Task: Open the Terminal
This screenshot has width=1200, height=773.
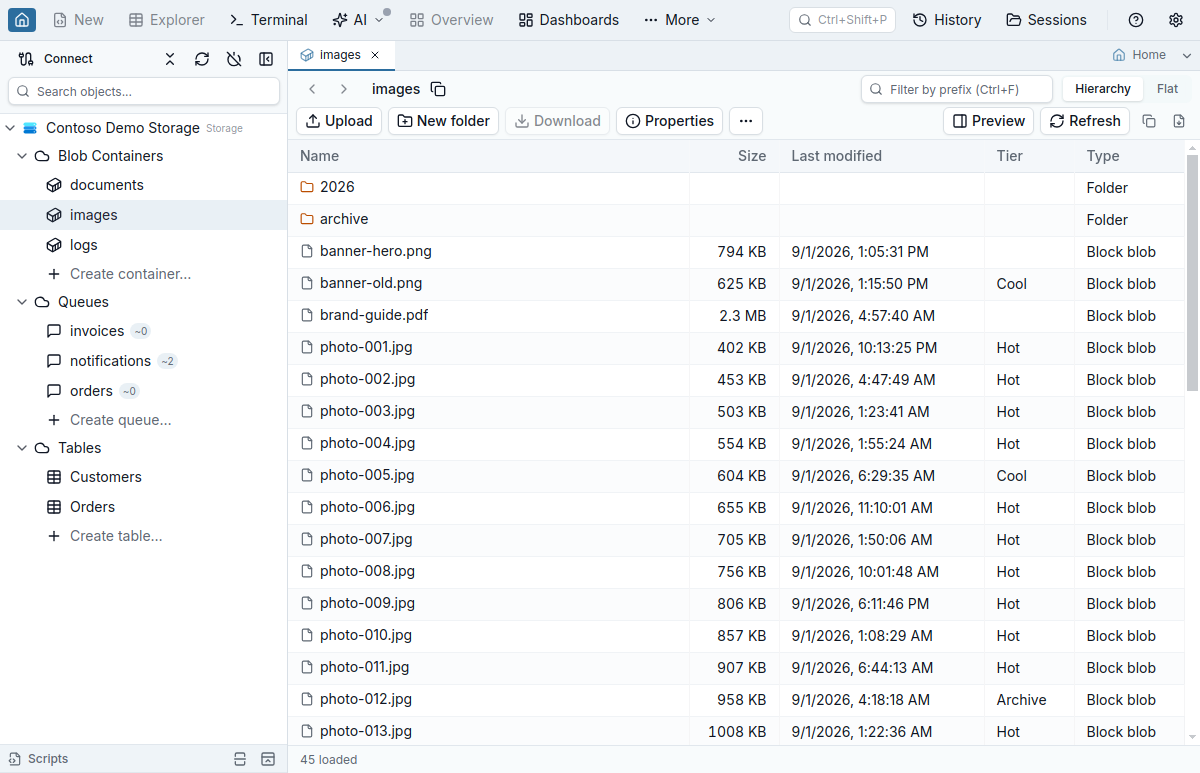Action: click(x=268, y=20)
